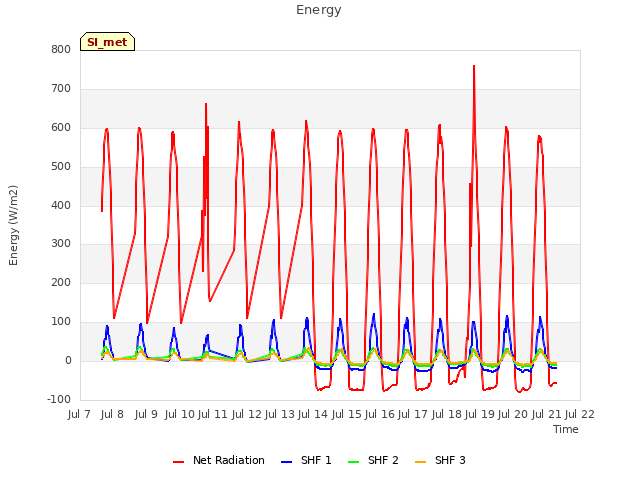Click the 500 y-axis tick label

pos(61,167)
